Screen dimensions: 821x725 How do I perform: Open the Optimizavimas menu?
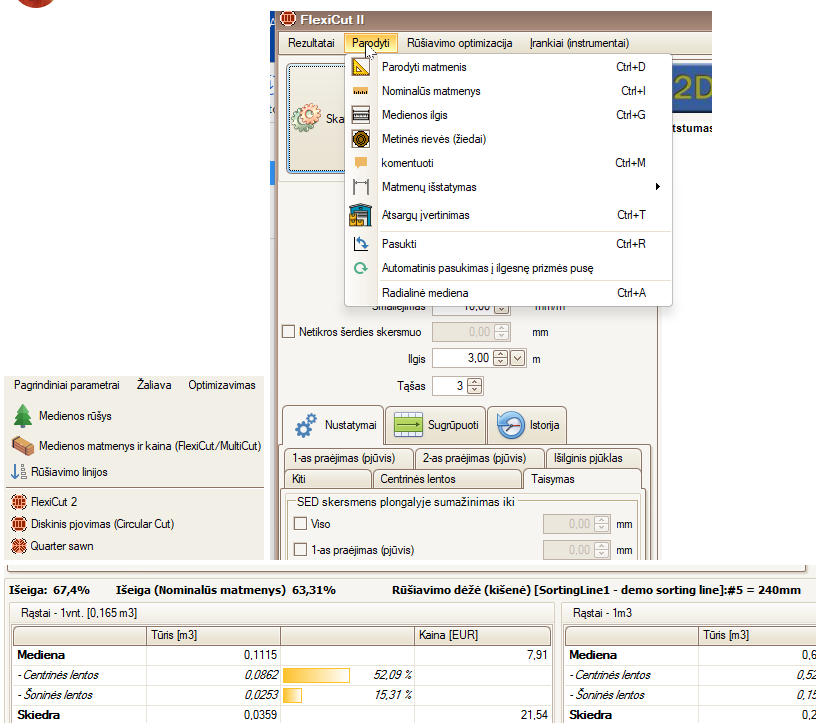pos(222,385)
